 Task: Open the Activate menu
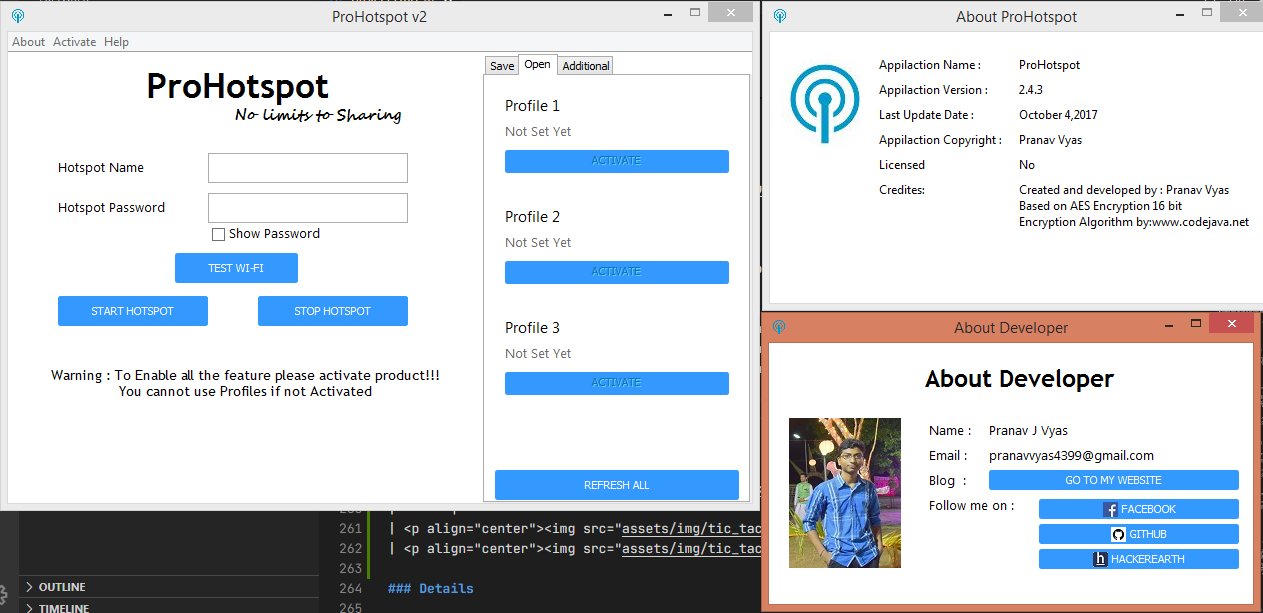click(75, 42)
